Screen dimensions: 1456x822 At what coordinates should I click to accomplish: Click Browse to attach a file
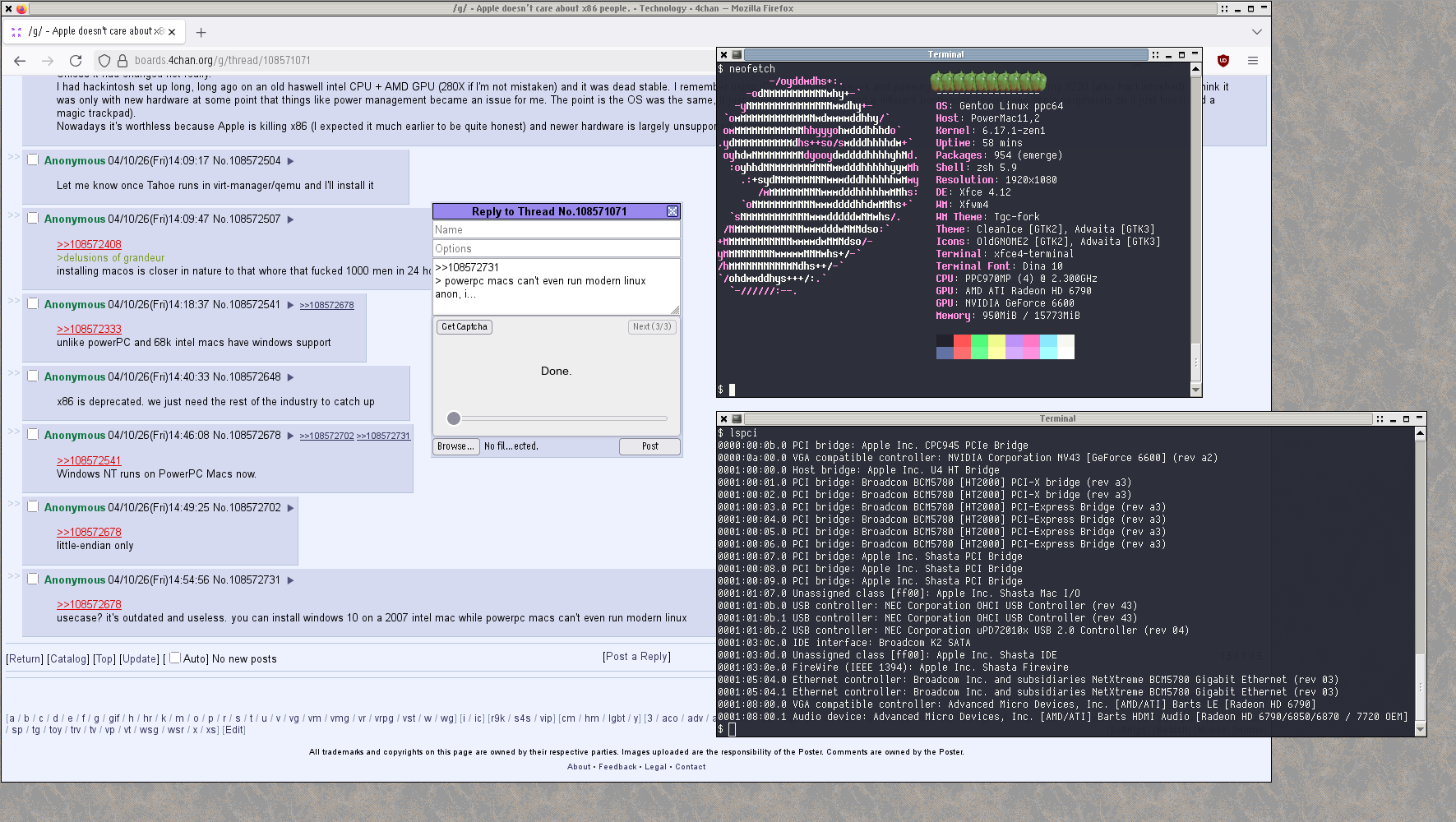pos(456,446)
